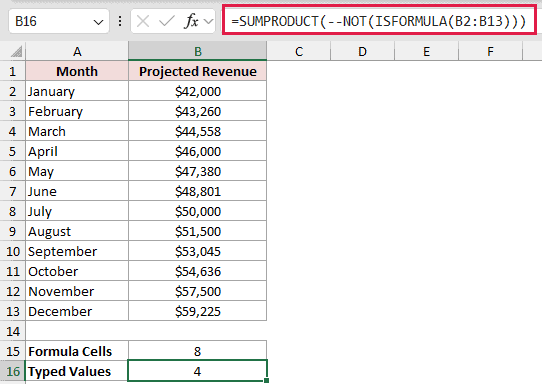Image resolution: width=542 pixels, height=384 pixels.
Task: Click the Insert Function fx icon
Action: point(191,21)
